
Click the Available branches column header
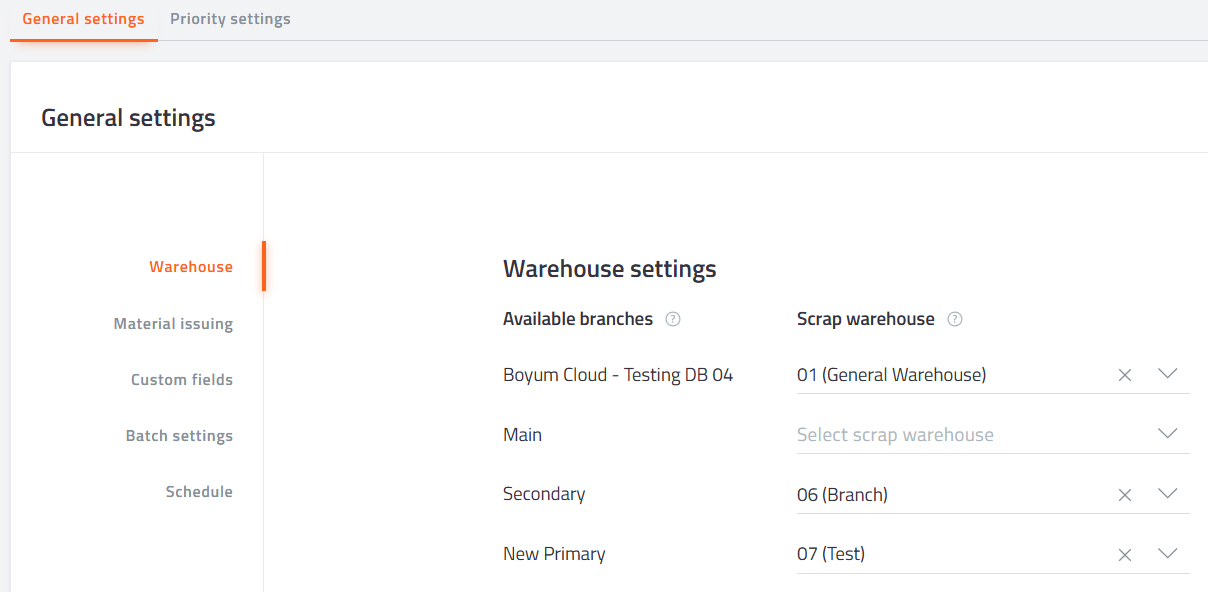click(578, 319)
